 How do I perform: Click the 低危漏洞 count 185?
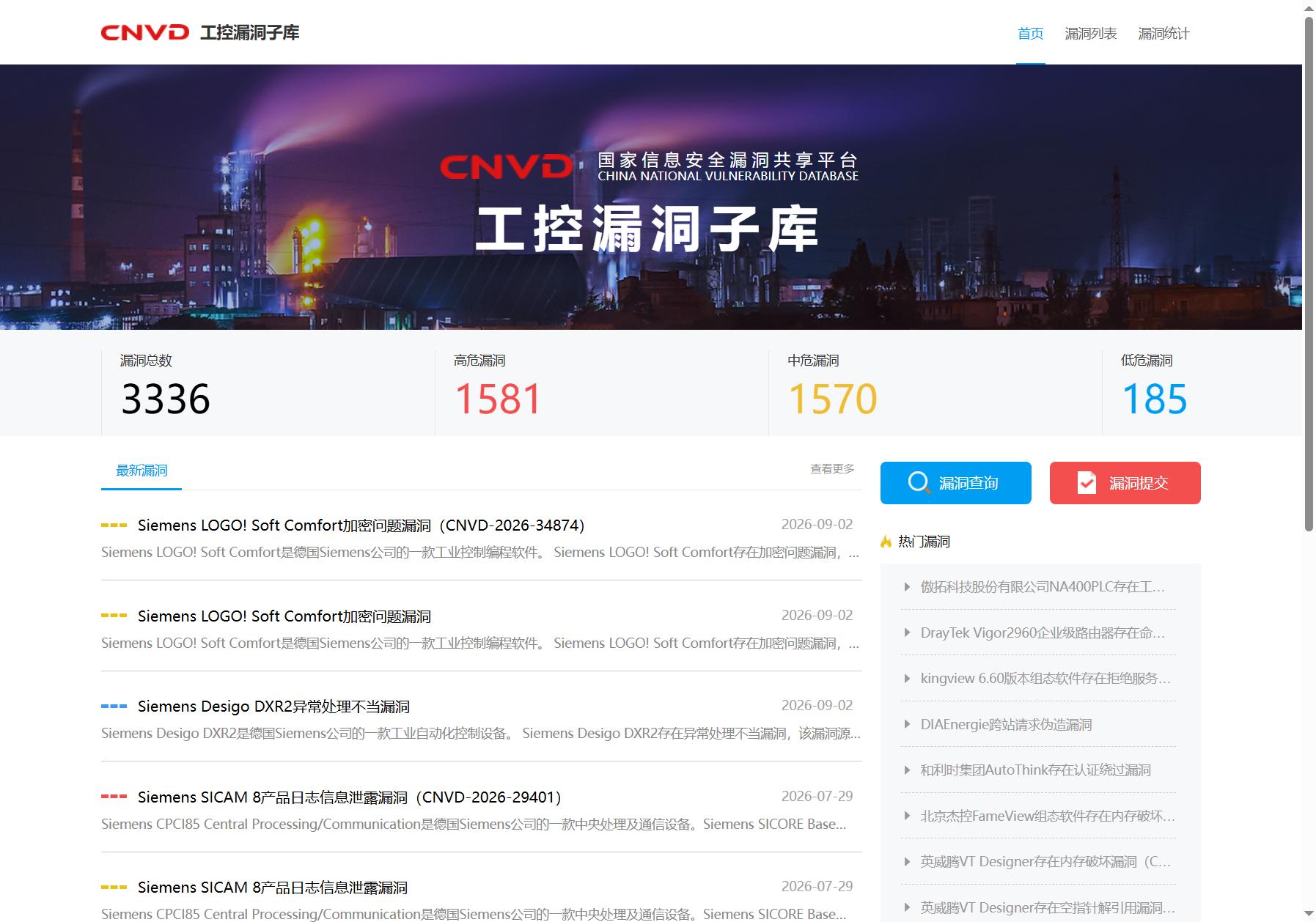[1155, 399]
